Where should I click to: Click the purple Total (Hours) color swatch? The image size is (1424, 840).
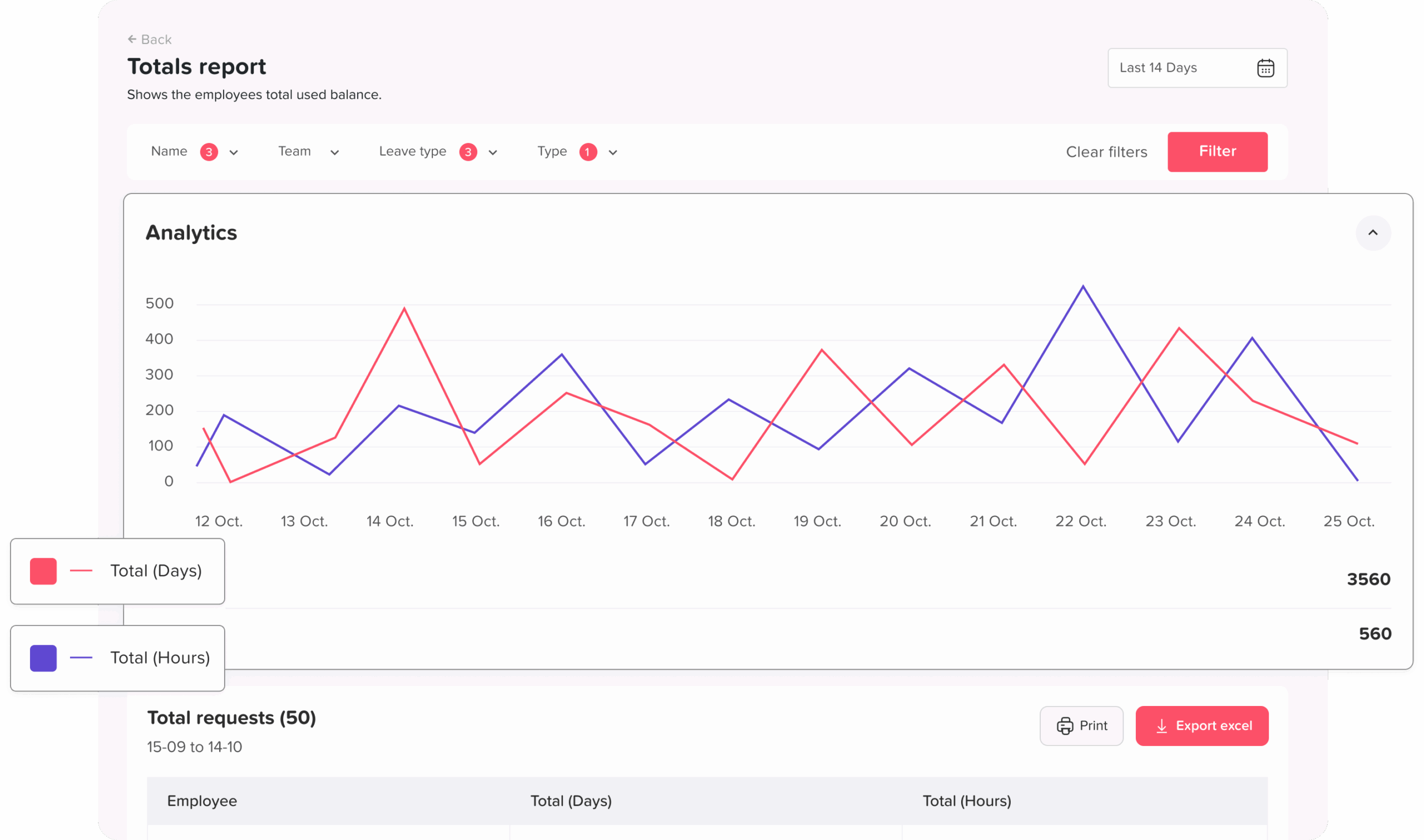point(43,658)
